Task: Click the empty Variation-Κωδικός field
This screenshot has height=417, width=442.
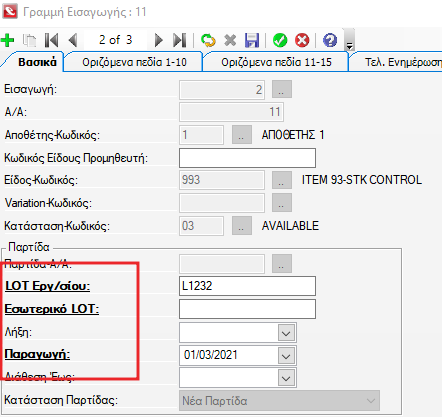Action: pos(222,203)
